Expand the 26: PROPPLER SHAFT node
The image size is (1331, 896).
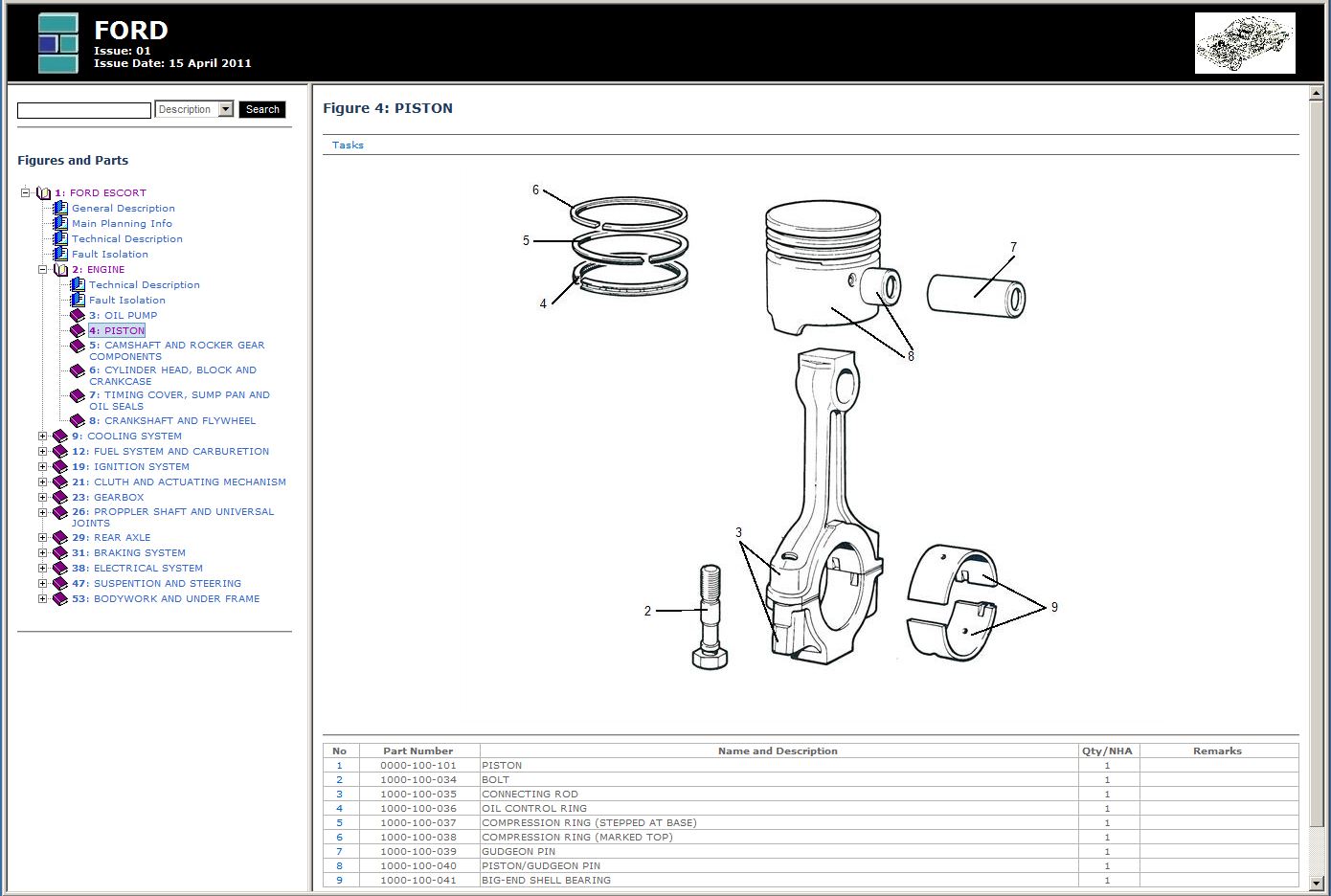[43, 512]
